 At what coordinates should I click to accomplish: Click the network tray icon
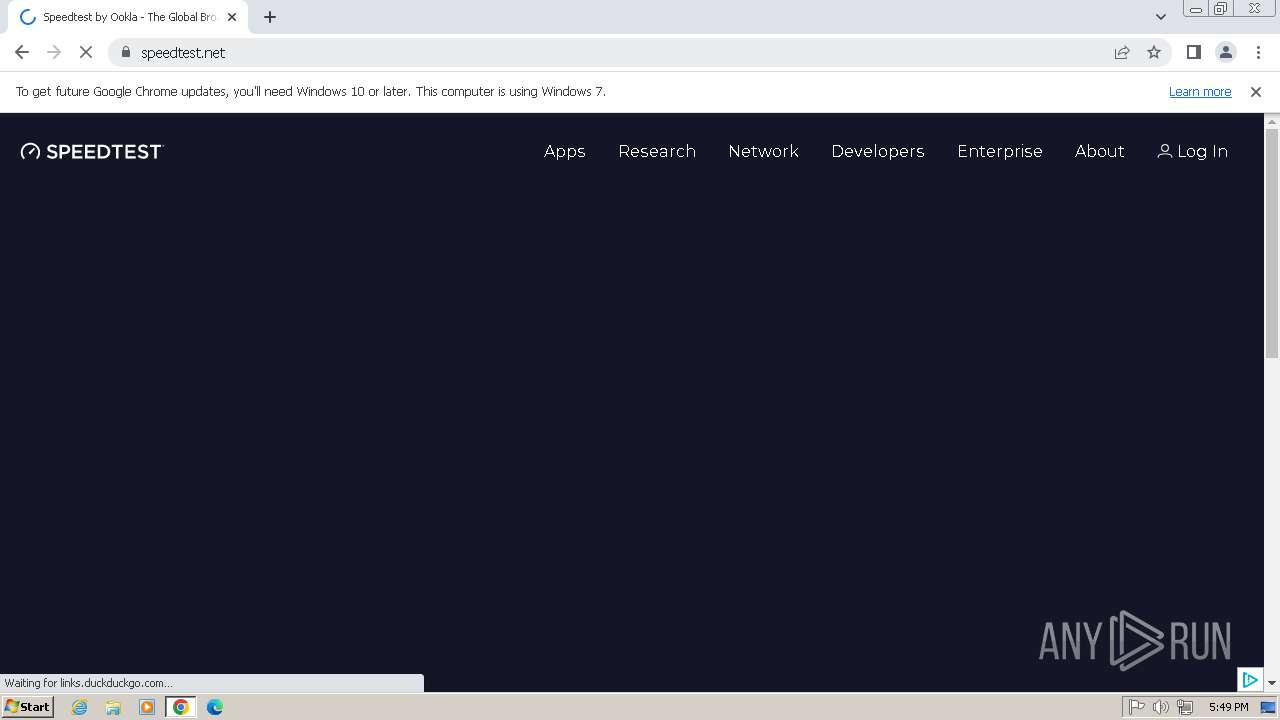1185,707
